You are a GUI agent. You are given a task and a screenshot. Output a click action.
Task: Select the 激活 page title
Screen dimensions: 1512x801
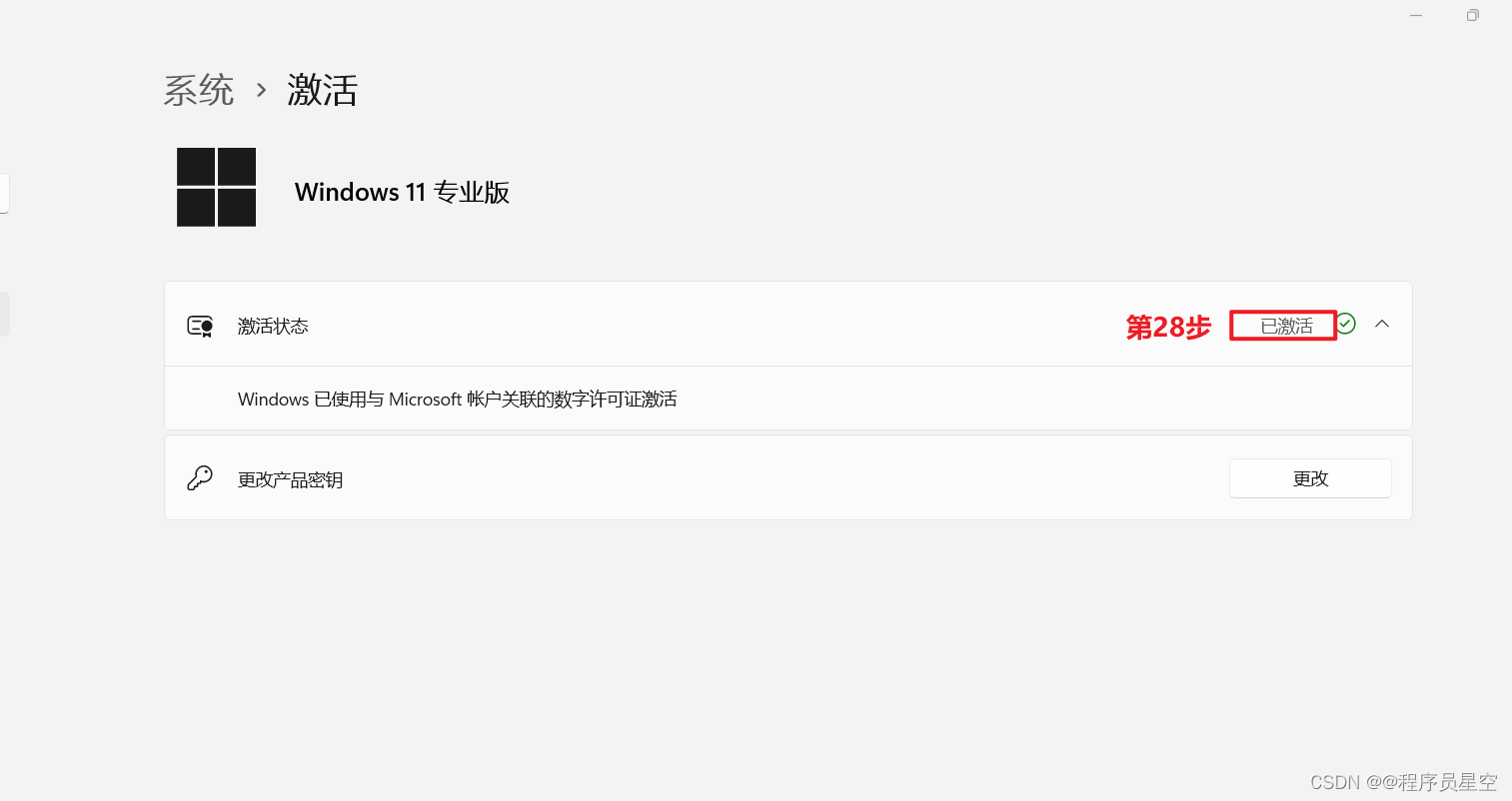pyautogui.click(x=322, y=90)
